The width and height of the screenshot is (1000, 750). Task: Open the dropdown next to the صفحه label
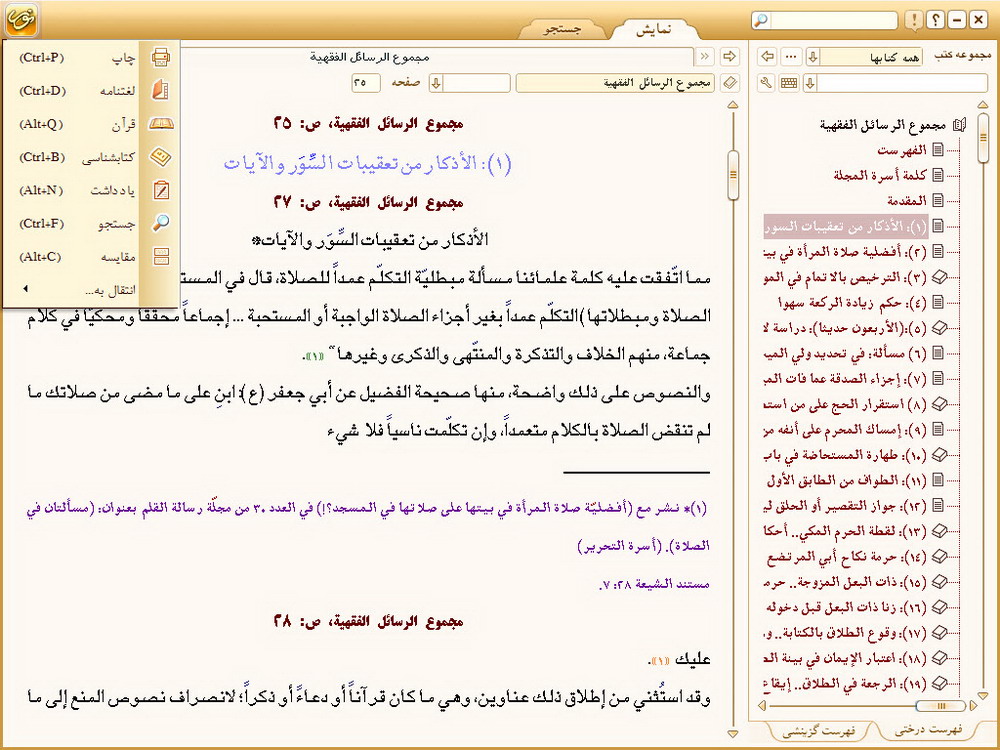click(x=436, y=83)
